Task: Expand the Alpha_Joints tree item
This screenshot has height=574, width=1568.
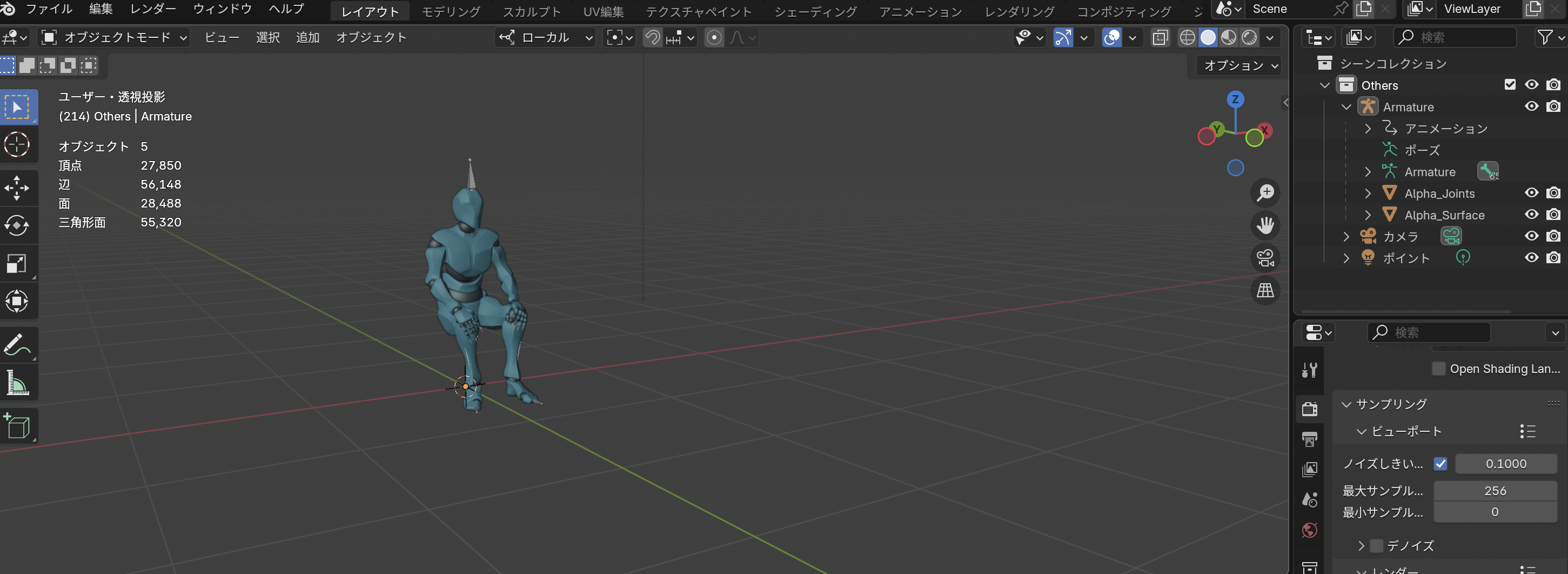Action: coord(1368,193)
